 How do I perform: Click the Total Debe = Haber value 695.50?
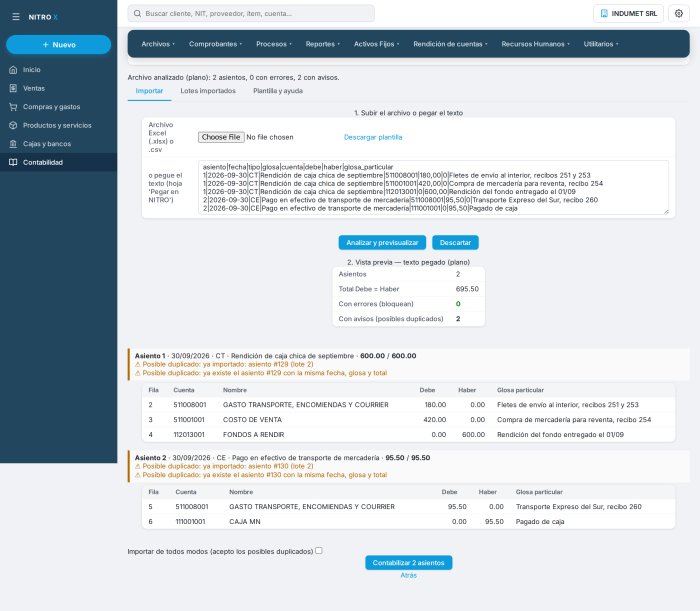pos(467,289)
